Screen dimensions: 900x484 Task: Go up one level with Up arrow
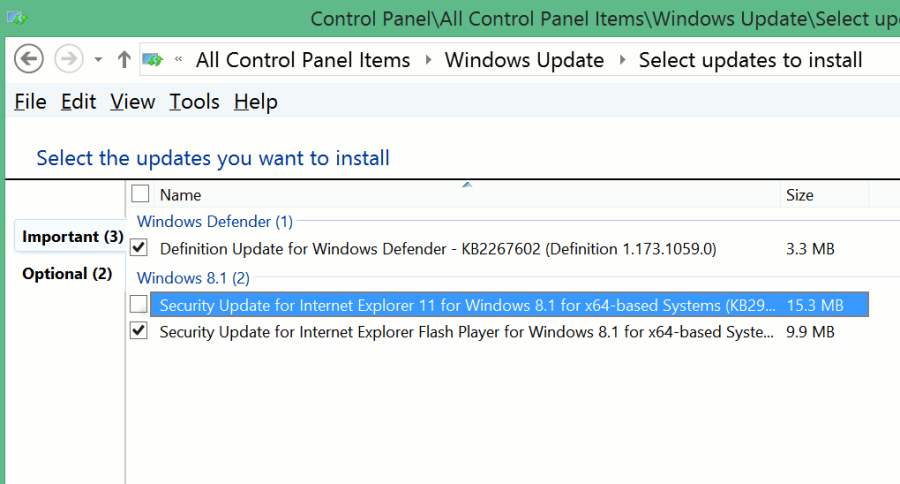click(x=124, y=60)
